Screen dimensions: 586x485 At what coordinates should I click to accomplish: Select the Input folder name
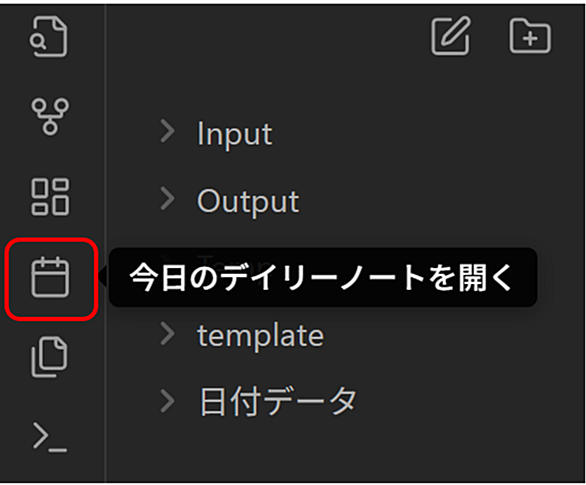click(x=235, y=134)
